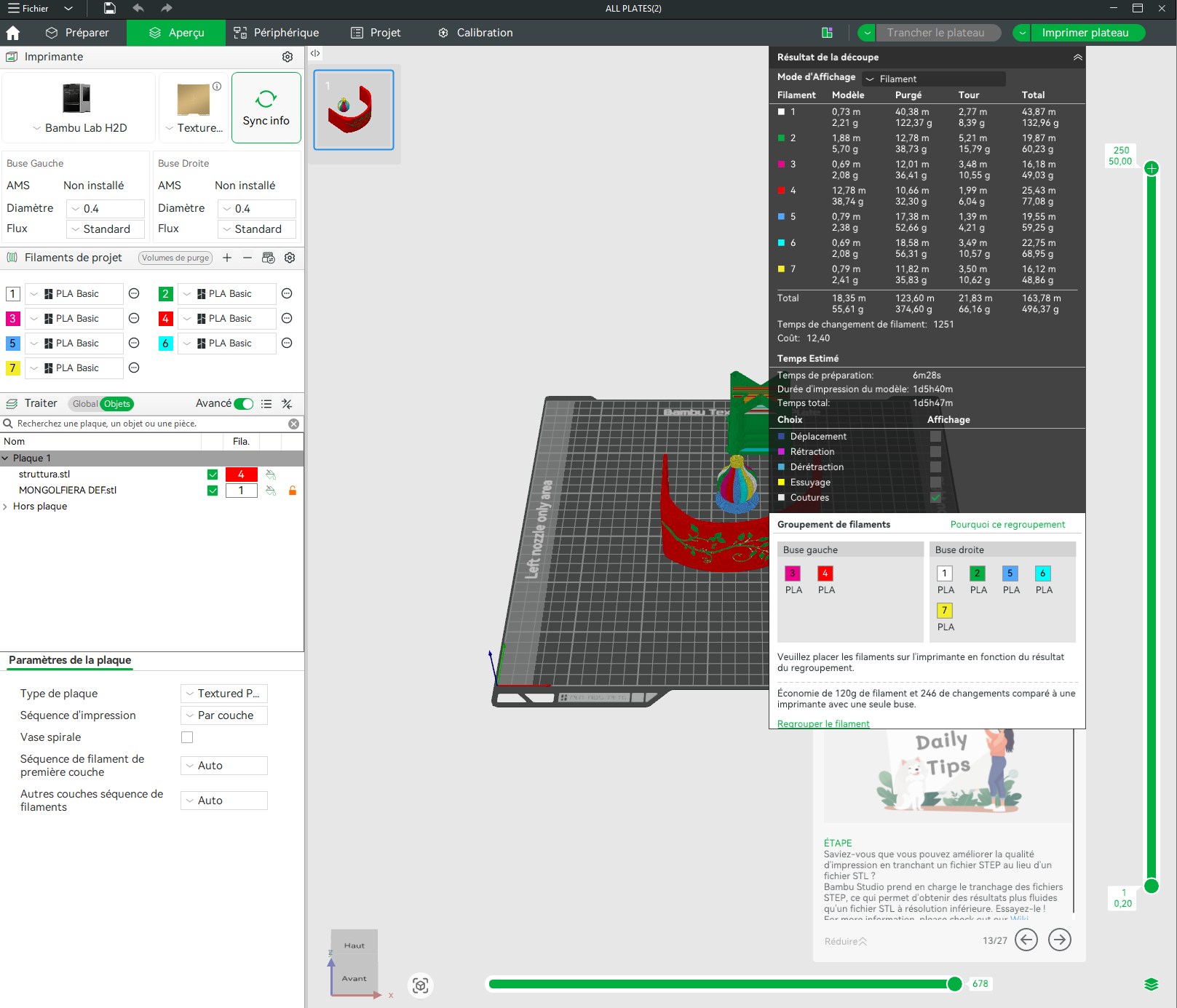Enable Rétraction display checkbox
1177x1008 pixels.
(x=935, y=452)
